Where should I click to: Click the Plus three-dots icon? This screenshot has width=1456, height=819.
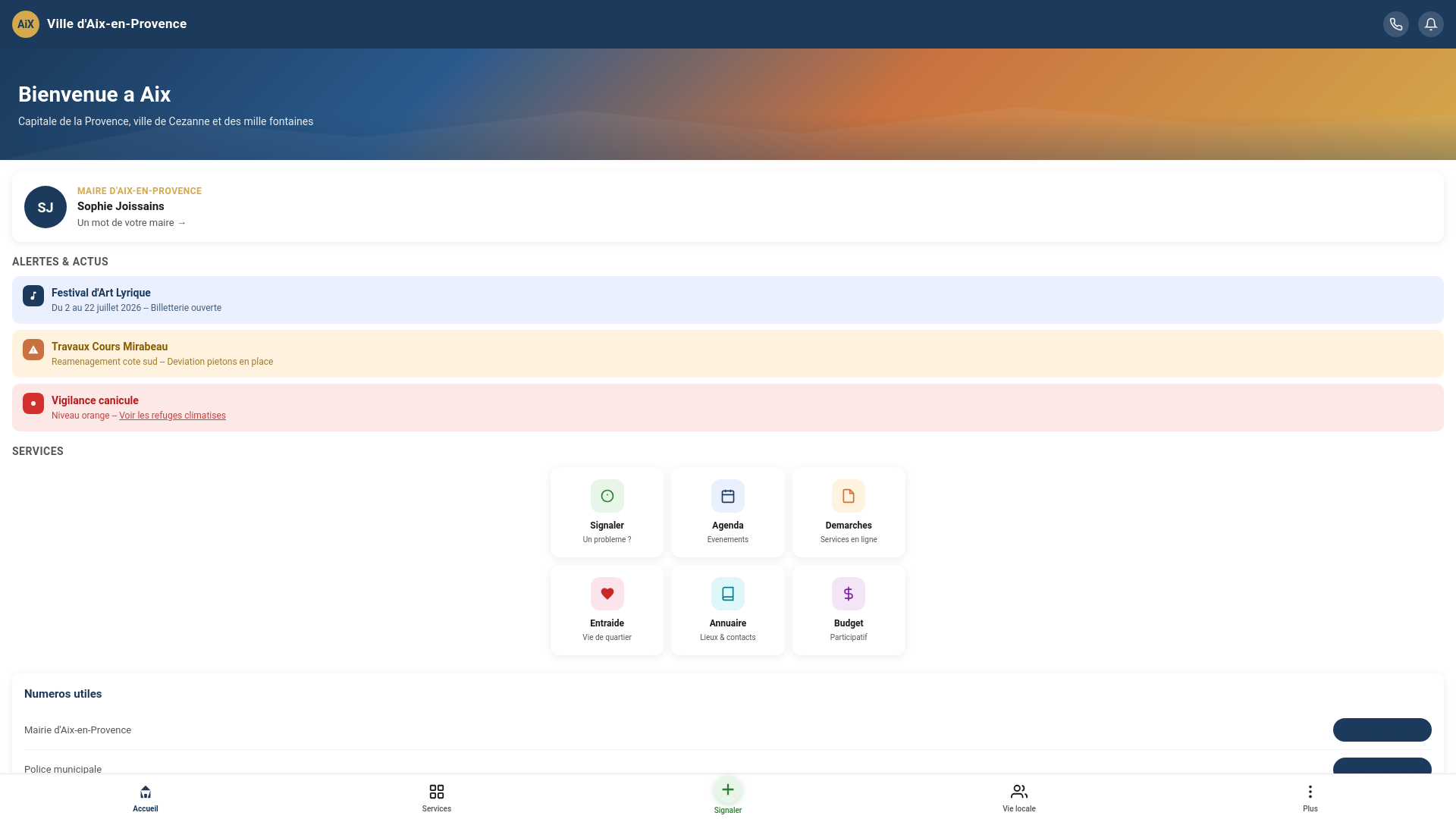point(1310,792)
